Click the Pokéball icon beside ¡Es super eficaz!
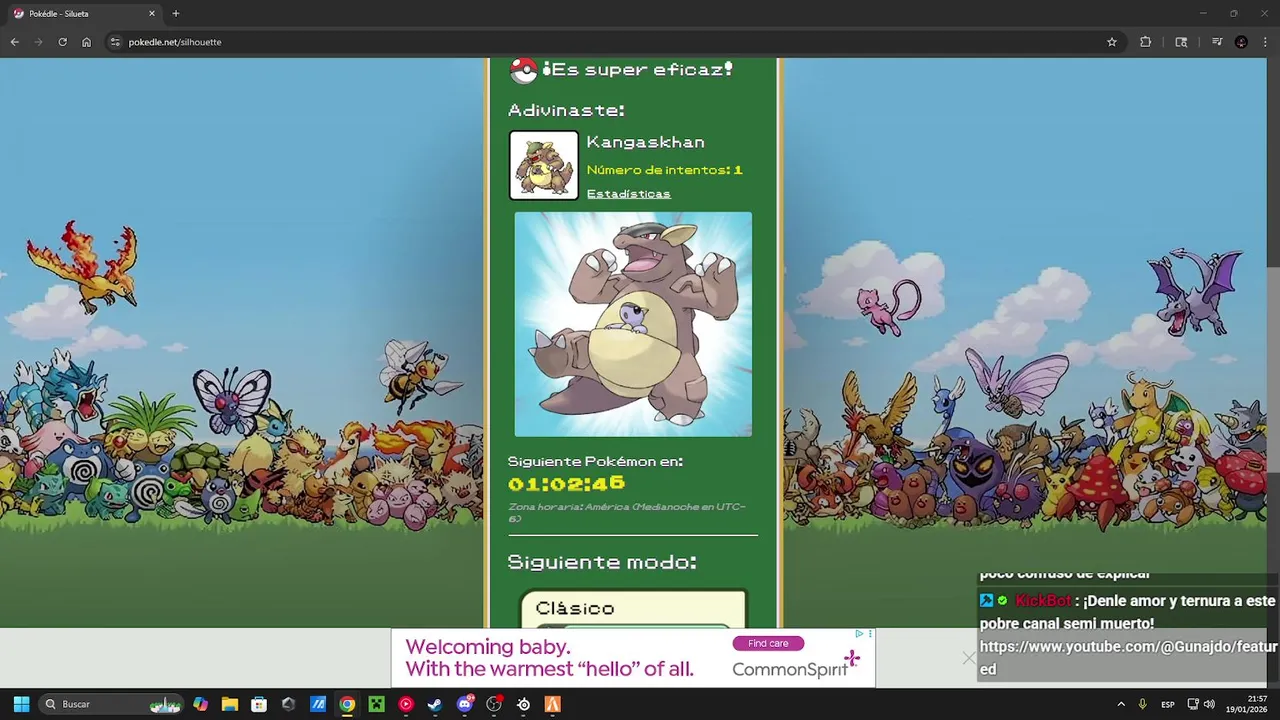Viewport: 1280px width, 720px height. pos(523,70)
